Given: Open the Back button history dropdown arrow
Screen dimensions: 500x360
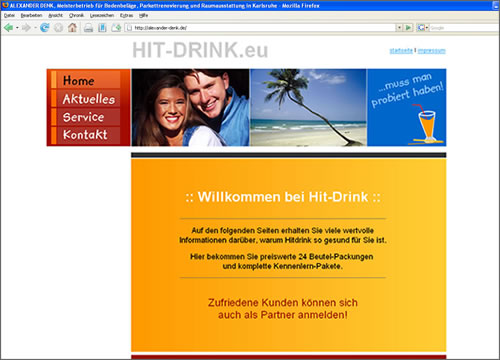Looking at the screenshot, I should 17,28.
